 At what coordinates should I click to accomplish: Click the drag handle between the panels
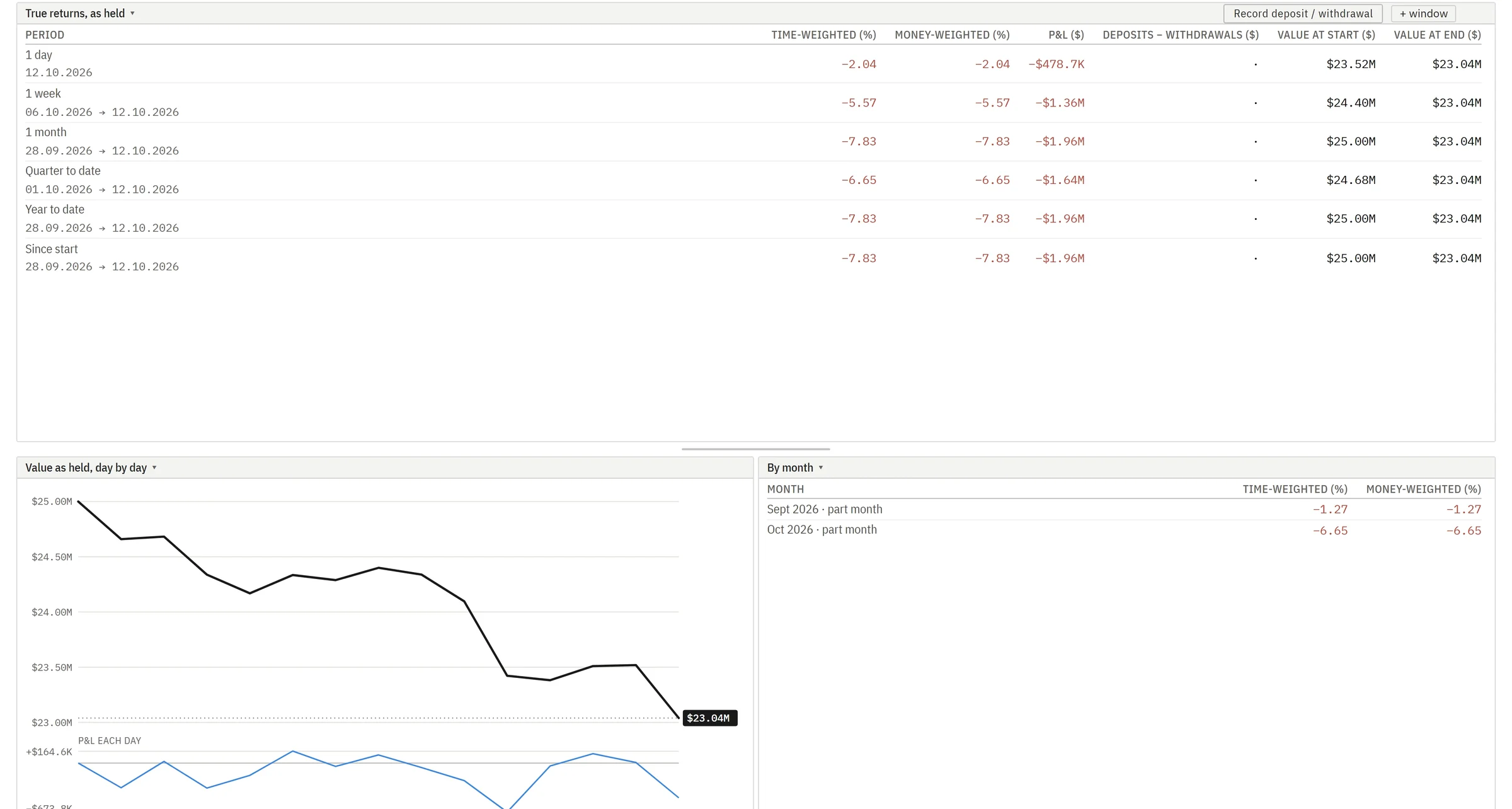point(755,449)
